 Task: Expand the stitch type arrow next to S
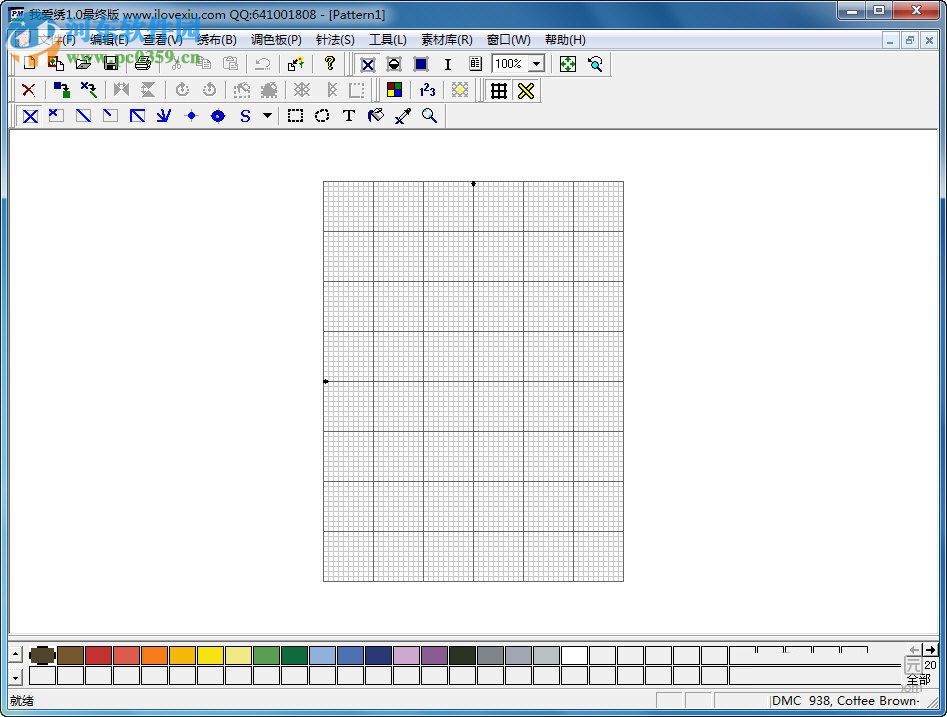(267, 116)
